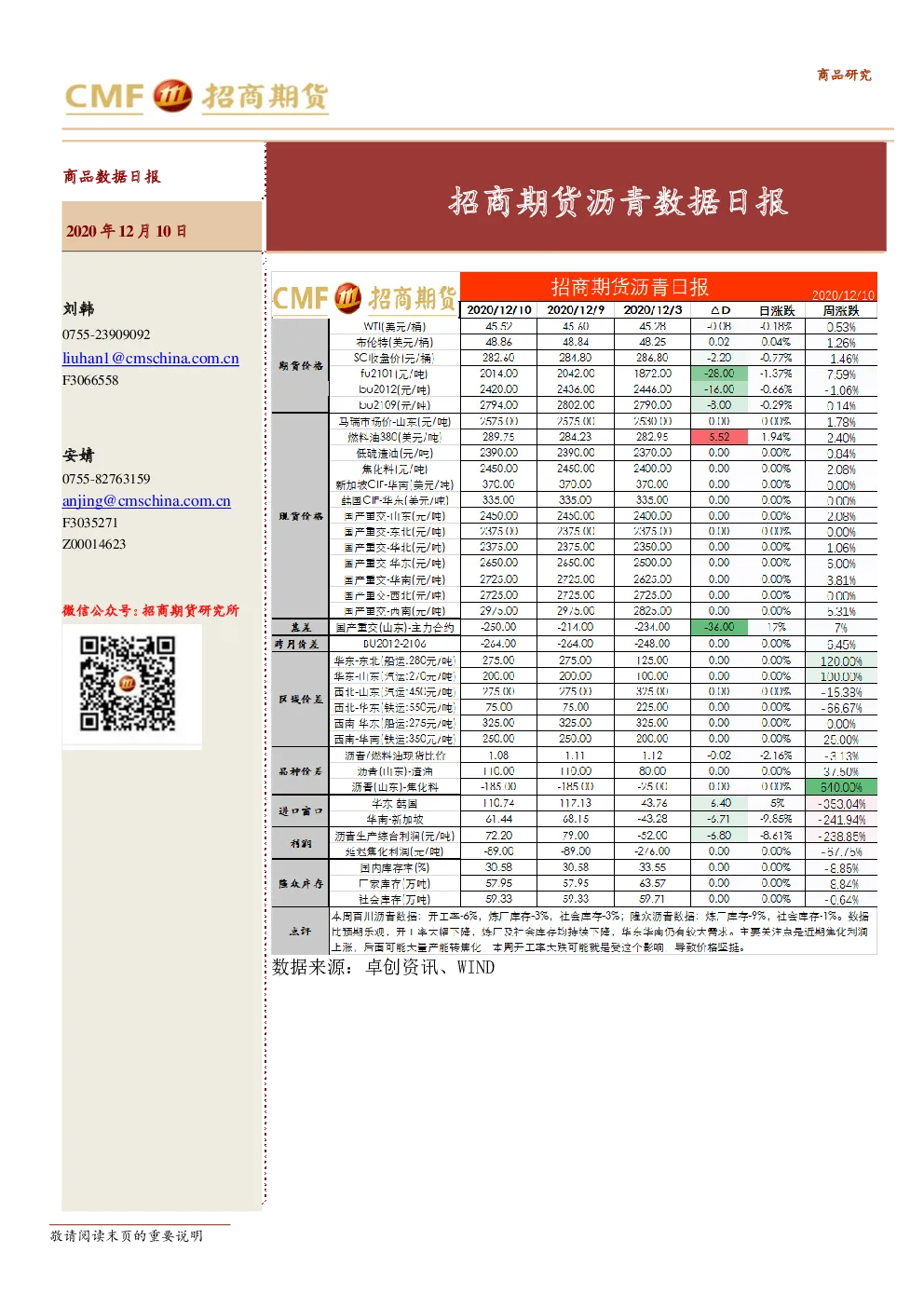Viewport: 924px width, 1307px height.
Task: Click the WeChat QR code image
Action: pos(128,684)
